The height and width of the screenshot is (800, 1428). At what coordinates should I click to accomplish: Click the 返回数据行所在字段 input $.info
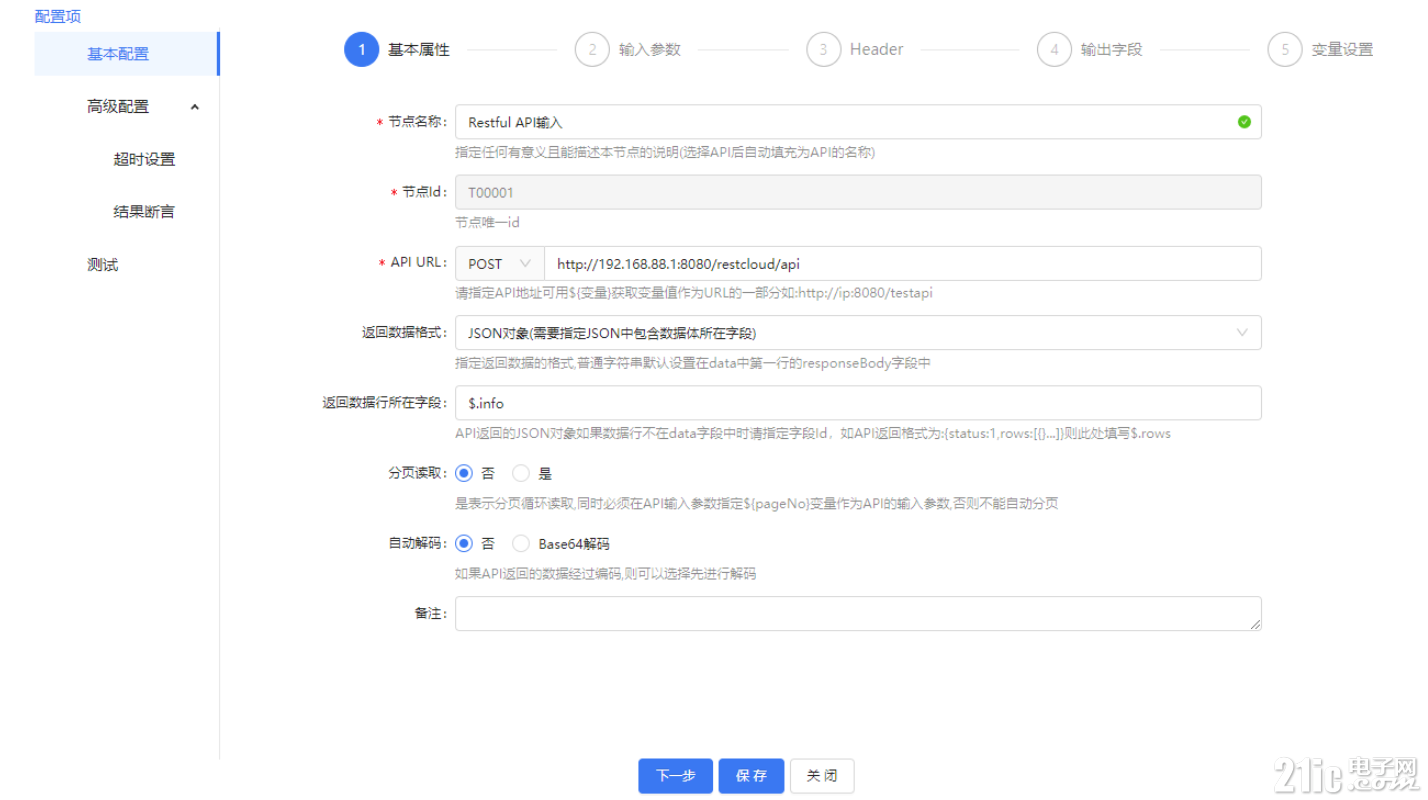tap(858, 403)
